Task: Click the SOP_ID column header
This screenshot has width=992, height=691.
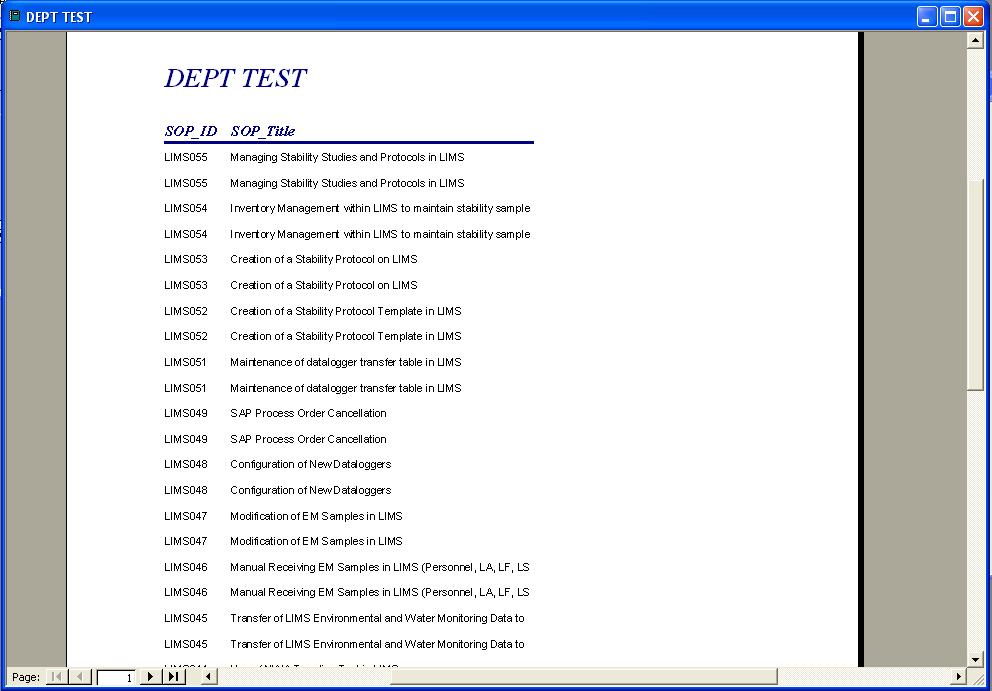Action: 190,131
